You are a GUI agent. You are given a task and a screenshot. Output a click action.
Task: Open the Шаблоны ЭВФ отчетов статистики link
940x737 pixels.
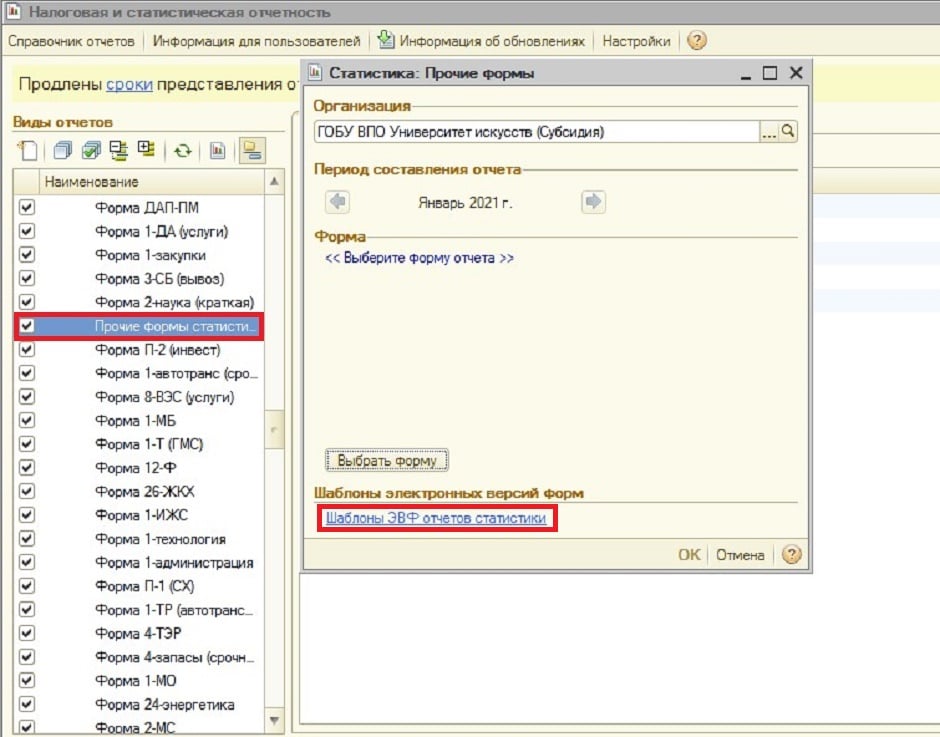click(x=436, y=518)
